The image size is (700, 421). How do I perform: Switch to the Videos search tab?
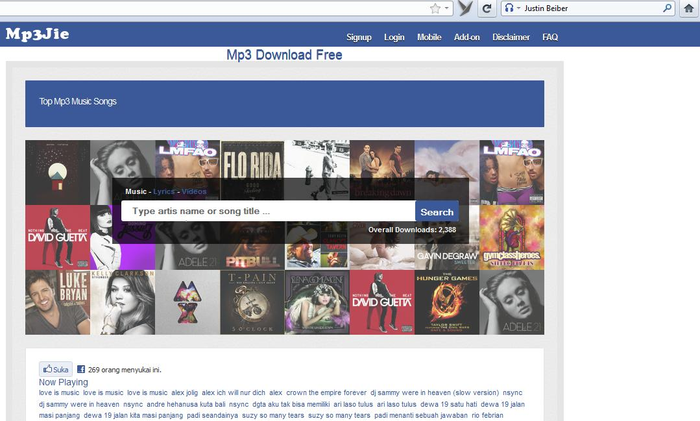tap(194, 192)
